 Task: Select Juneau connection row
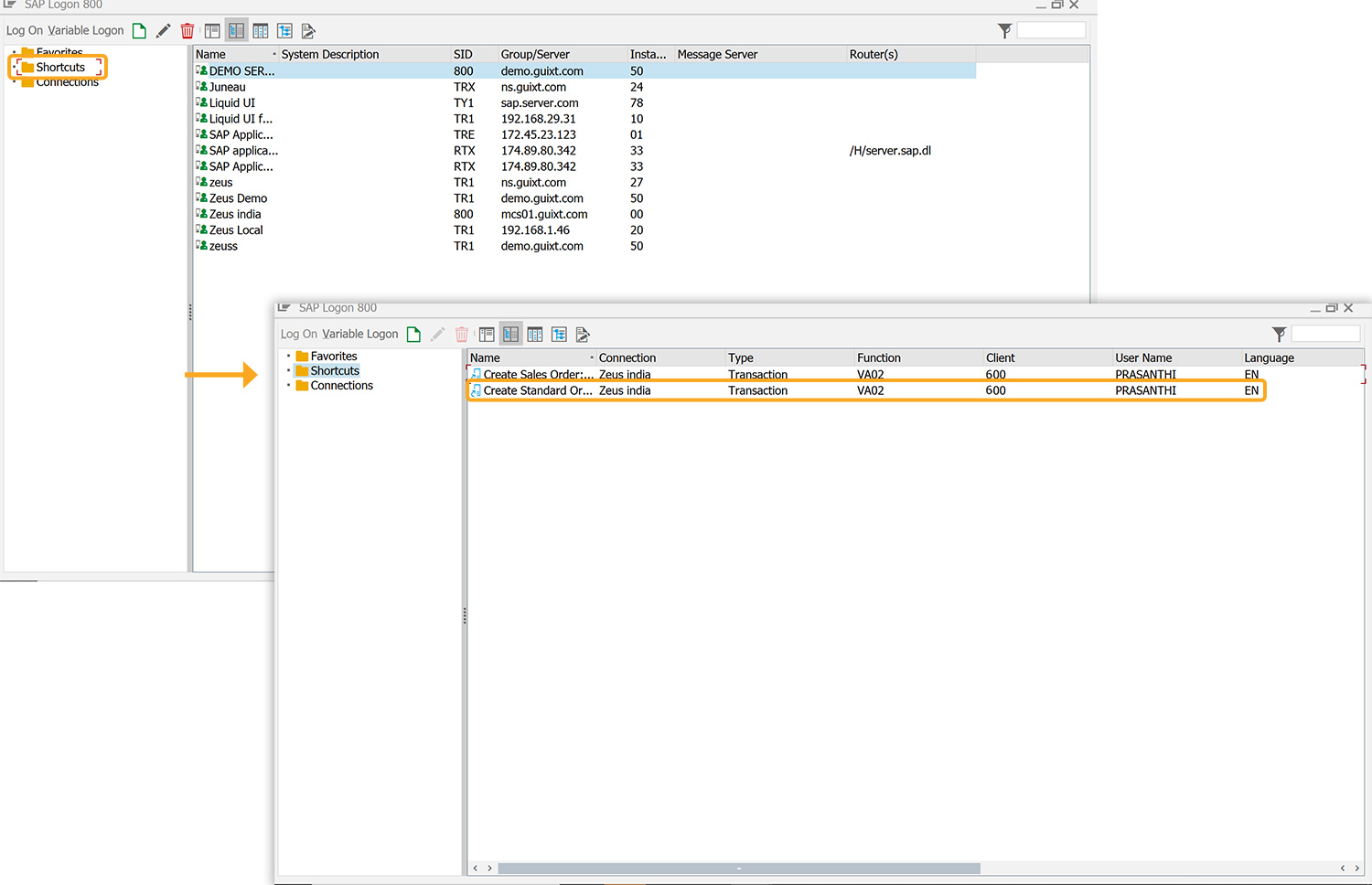point(584,88)
